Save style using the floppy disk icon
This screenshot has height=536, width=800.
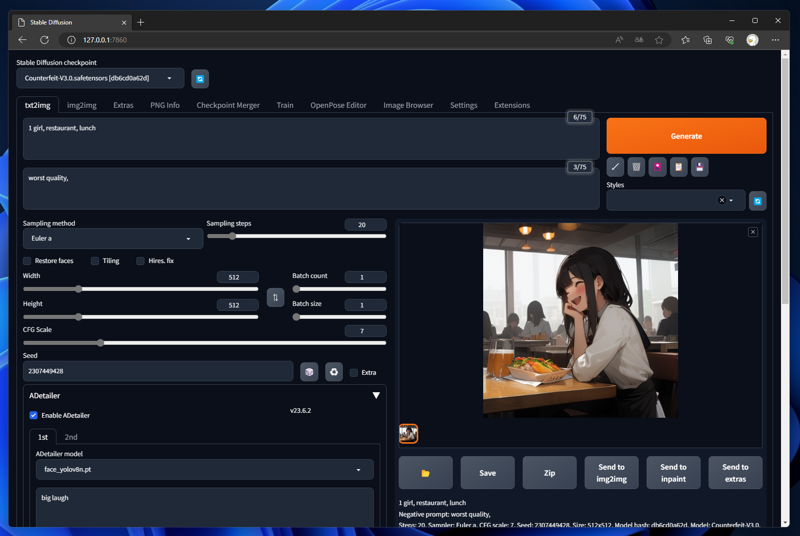(699, 167)
